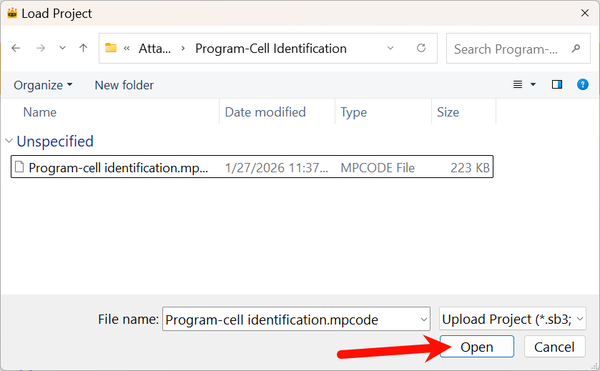Open the recent locations chevron
The height and width of the screenshot is (371, 600).
click(62, 48)
